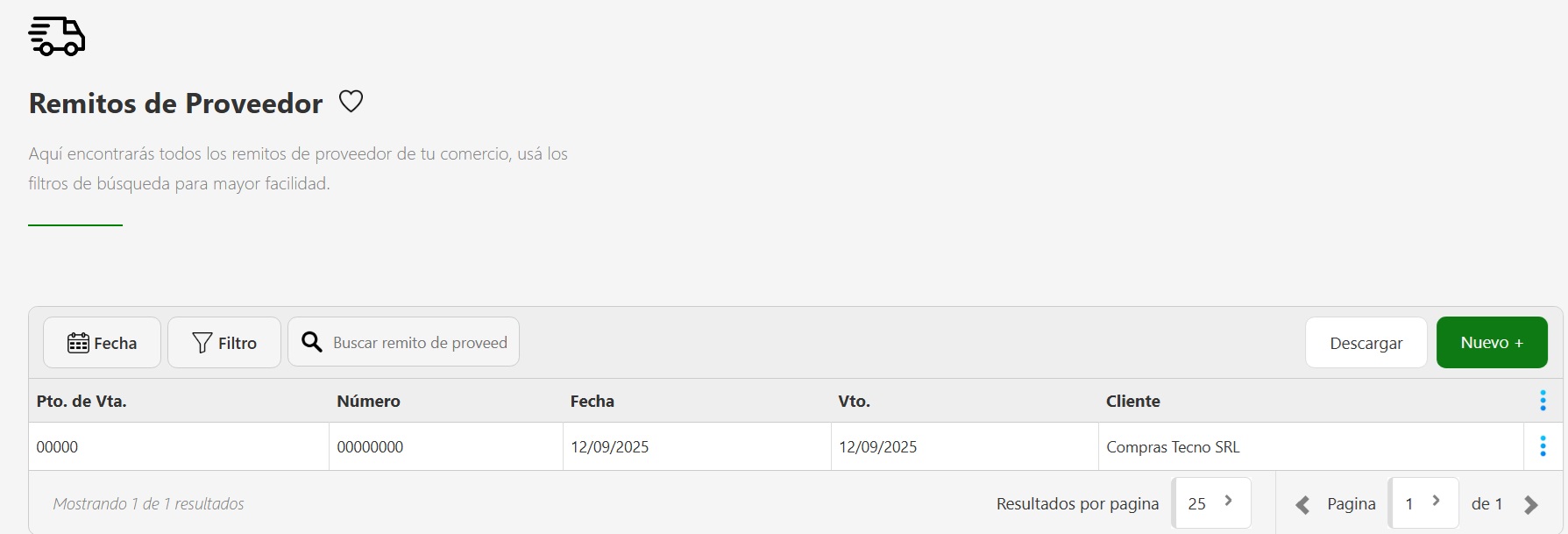Create a new remito with Nuevo +
The height and width of the screenshot is (534, 1568).
click(x=1491, y=343)
